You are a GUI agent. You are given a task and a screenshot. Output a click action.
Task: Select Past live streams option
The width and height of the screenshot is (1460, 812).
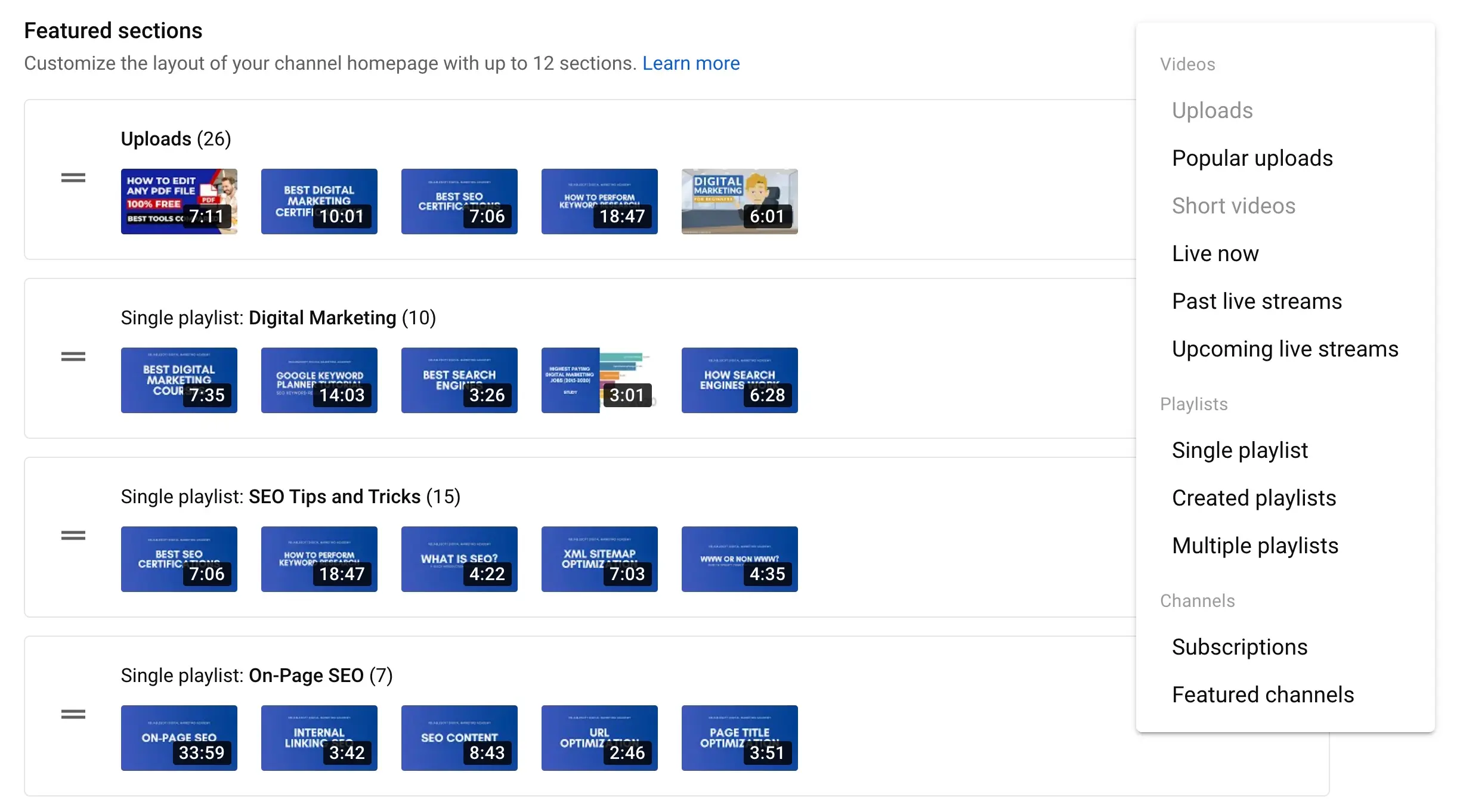coord(1257,300)
